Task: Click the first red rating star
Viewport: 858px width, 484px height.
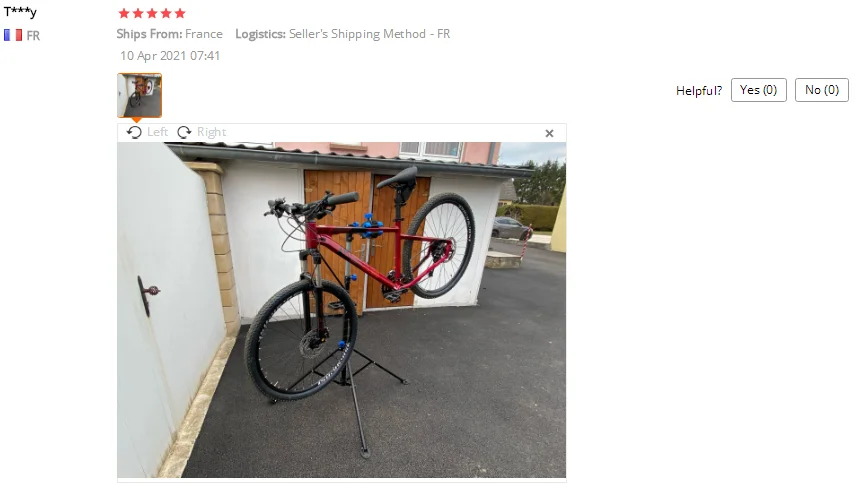Action: point(124,13)
